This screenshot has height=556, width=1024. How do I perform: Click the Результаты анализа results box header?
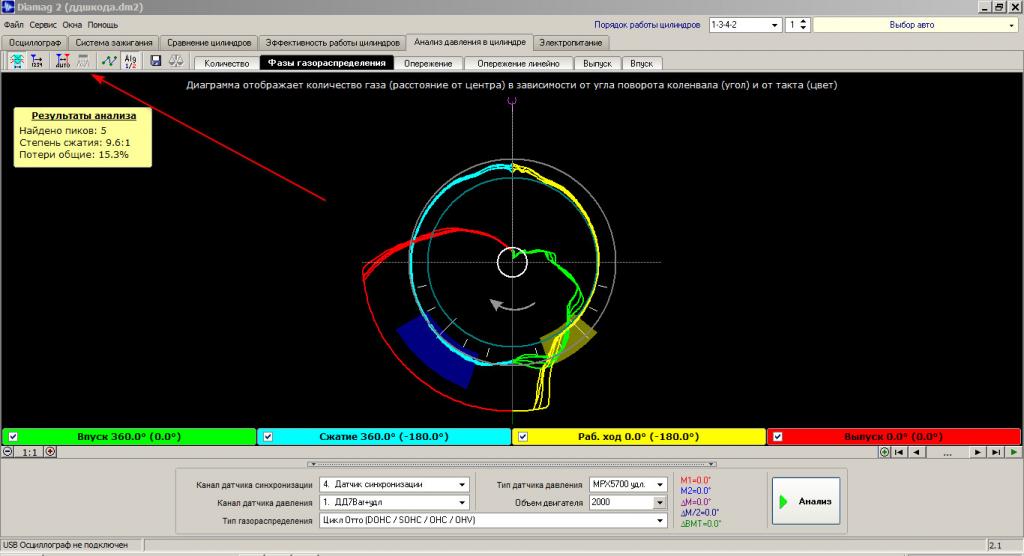pyautogui.click(x=84, y=116)
